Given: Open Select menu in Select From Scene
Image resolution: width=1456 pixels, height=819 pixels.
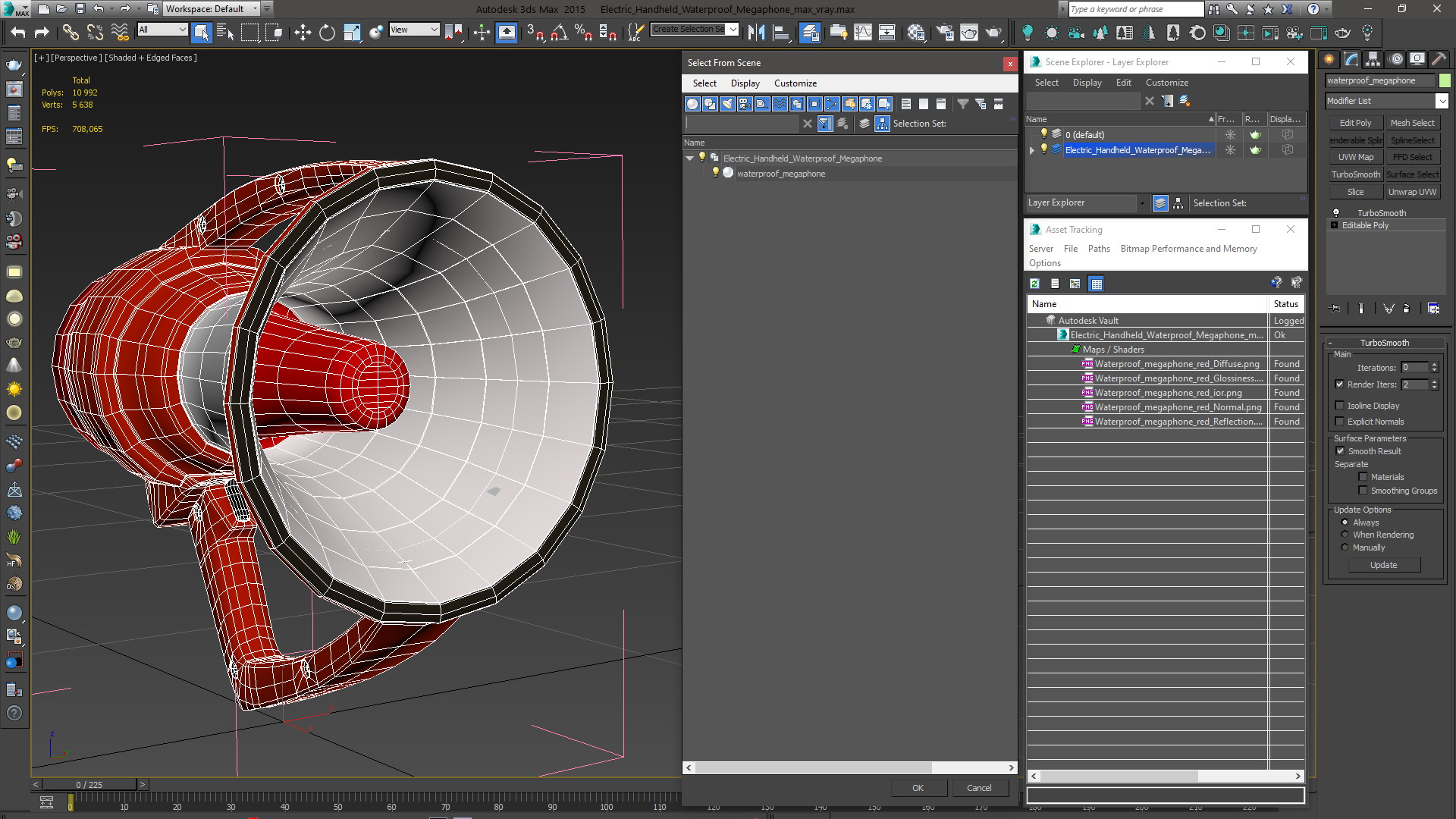Looking at the screenshot, I should (x=704, y=83).
